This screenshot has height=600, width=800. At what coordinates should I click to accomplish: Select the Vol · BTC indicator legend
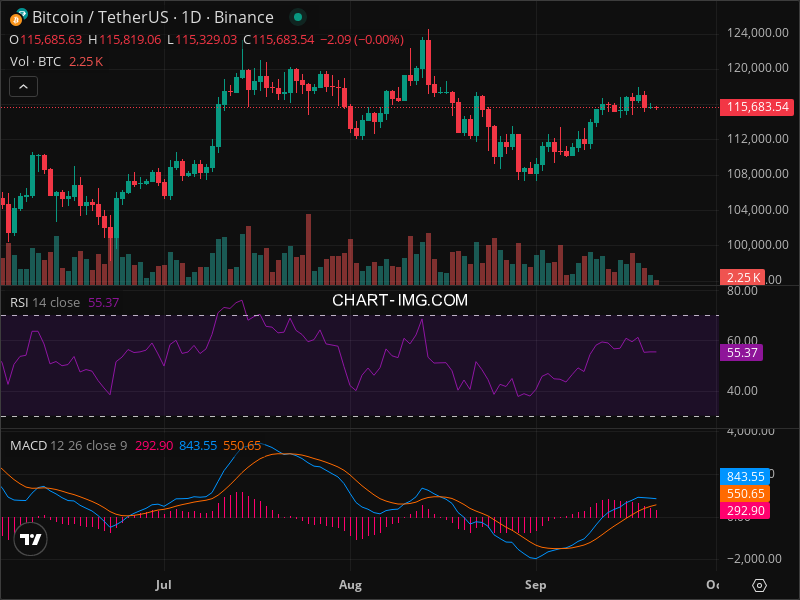tap(35, 61)
